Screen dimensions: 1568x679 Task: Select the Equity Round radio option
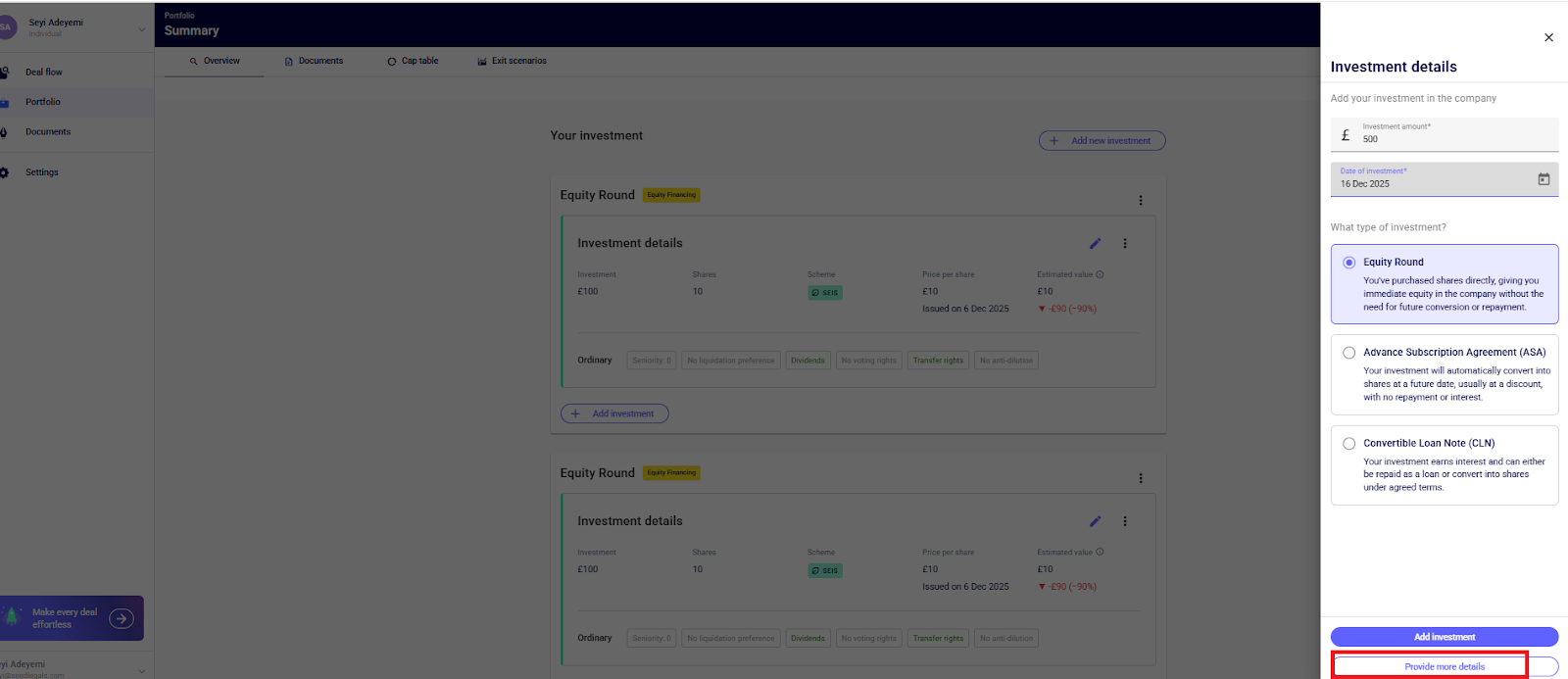tap(1349, 263)
